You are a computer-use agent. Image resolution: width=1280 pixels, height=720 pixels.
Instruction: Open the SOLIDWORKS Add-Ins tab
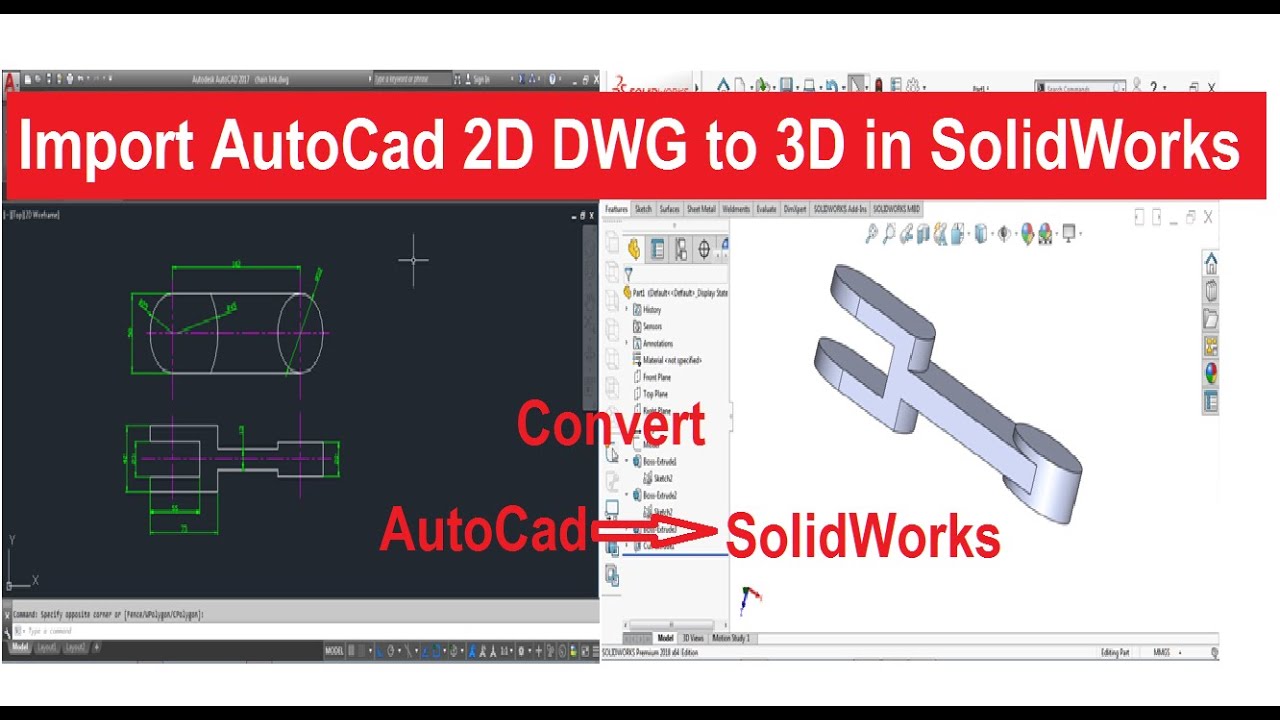[x=840, y=209]
